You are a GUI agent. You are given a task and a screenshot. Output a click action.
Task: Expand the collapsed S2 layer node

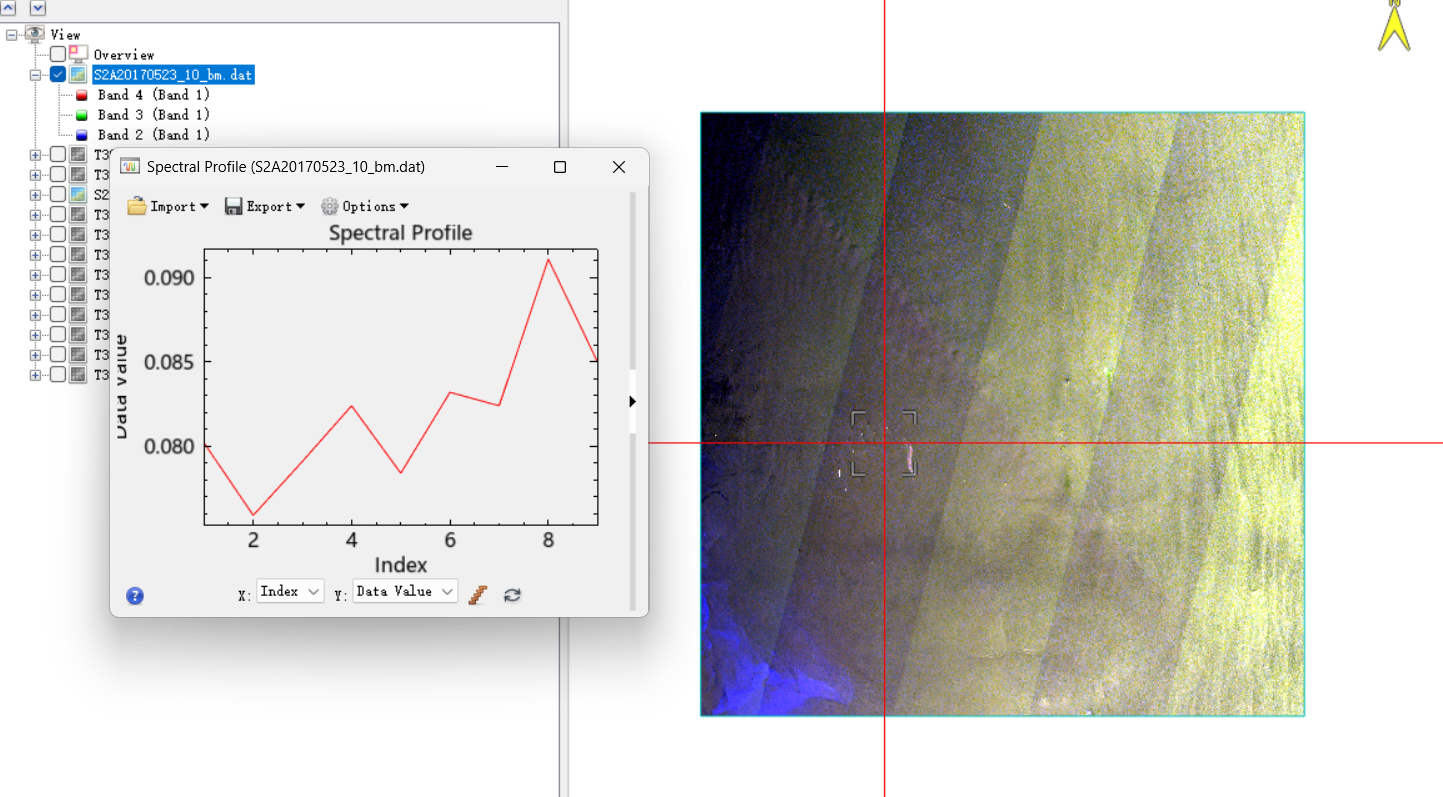[x=35, y=194]
